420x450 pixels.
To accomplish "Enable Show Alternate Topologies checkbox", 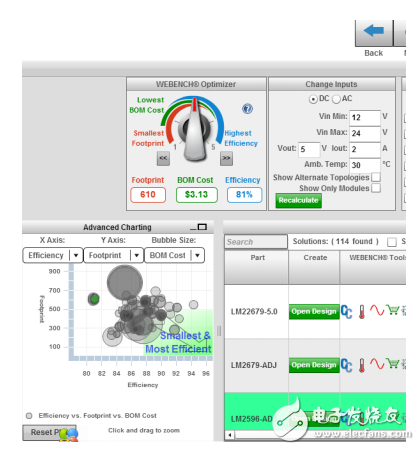I will pos(376,177).
